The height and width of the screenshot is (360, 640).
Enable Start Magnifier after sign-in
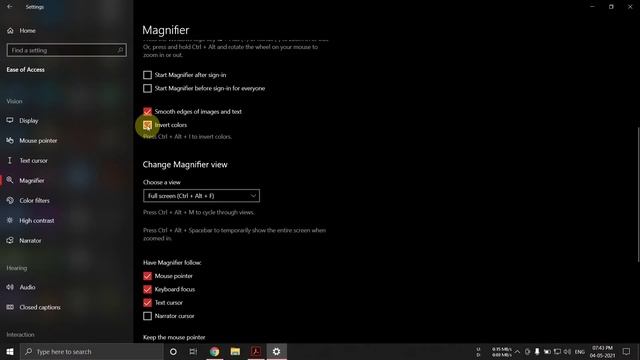coord(147,75)
